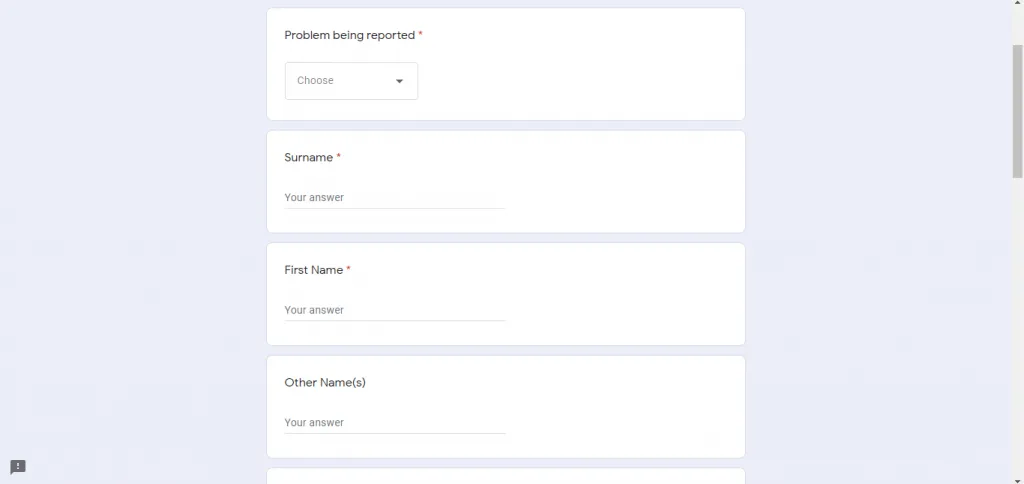Click the red asterisk beside Surname
This screenshot has height=484, width=1024.
pos(339,157)
